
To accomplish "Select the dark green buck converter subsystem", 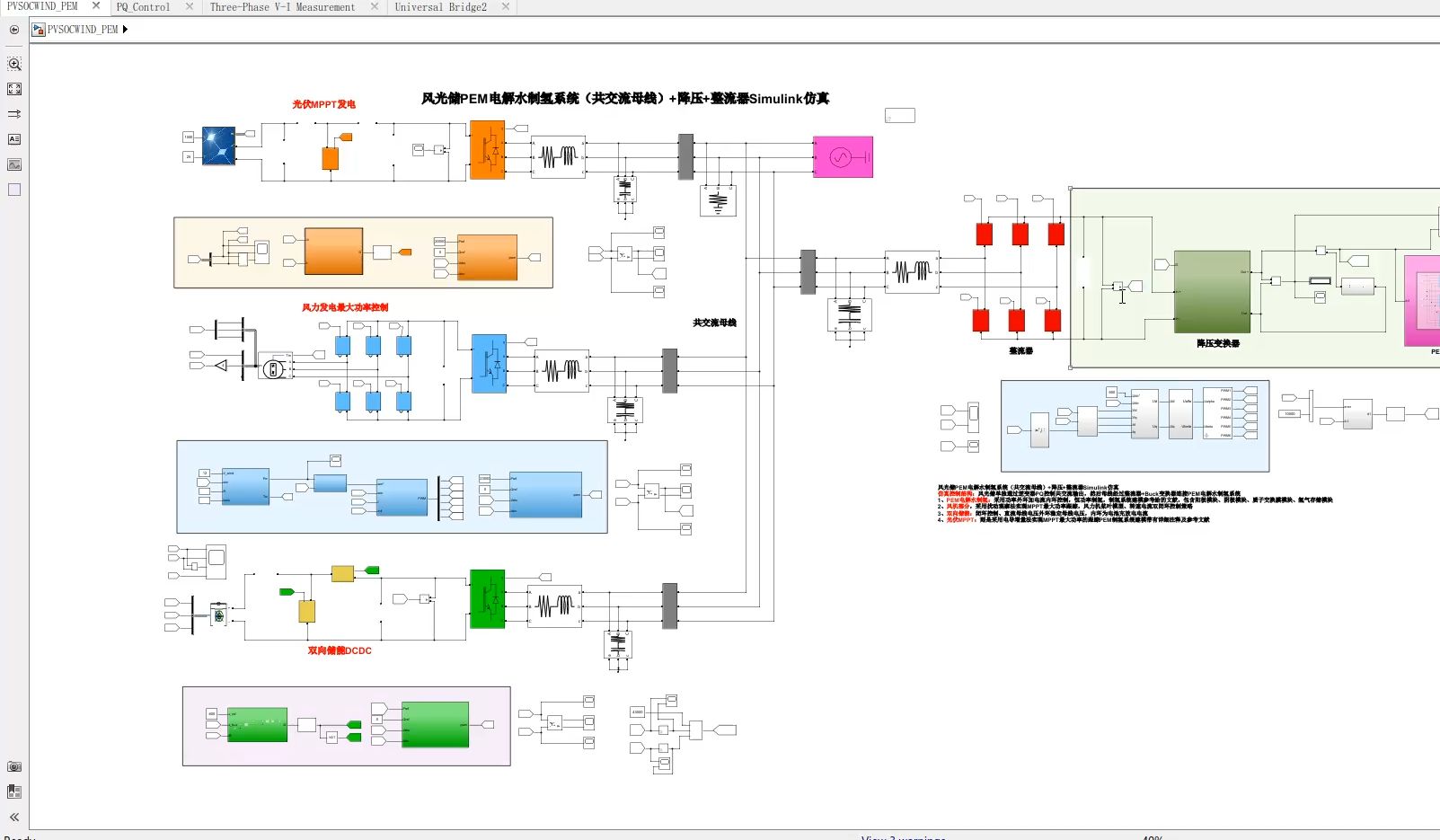I will pos(1213,292).
